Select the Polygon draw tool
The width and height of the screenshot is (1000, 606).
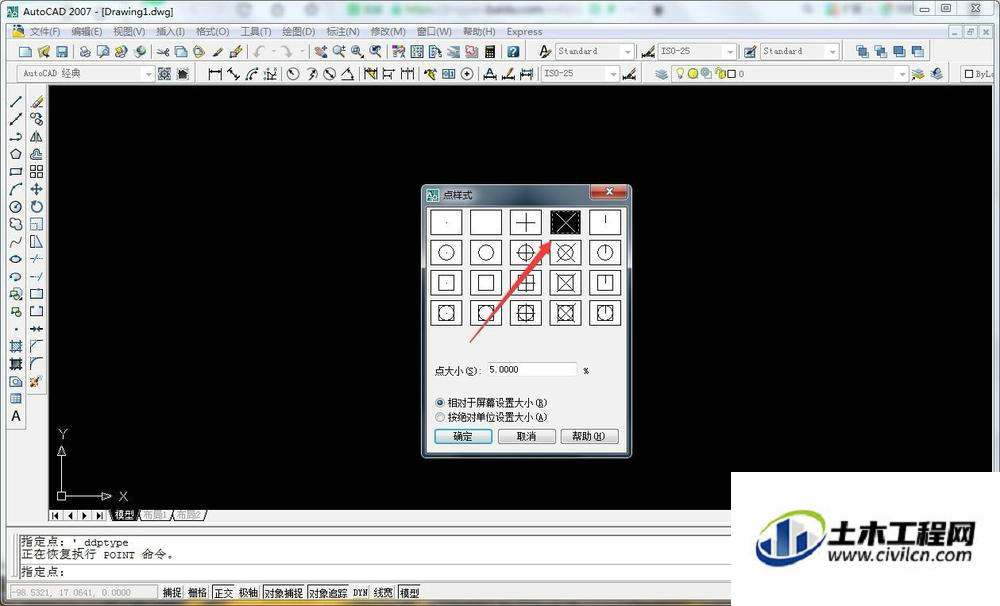coord(16,154)
